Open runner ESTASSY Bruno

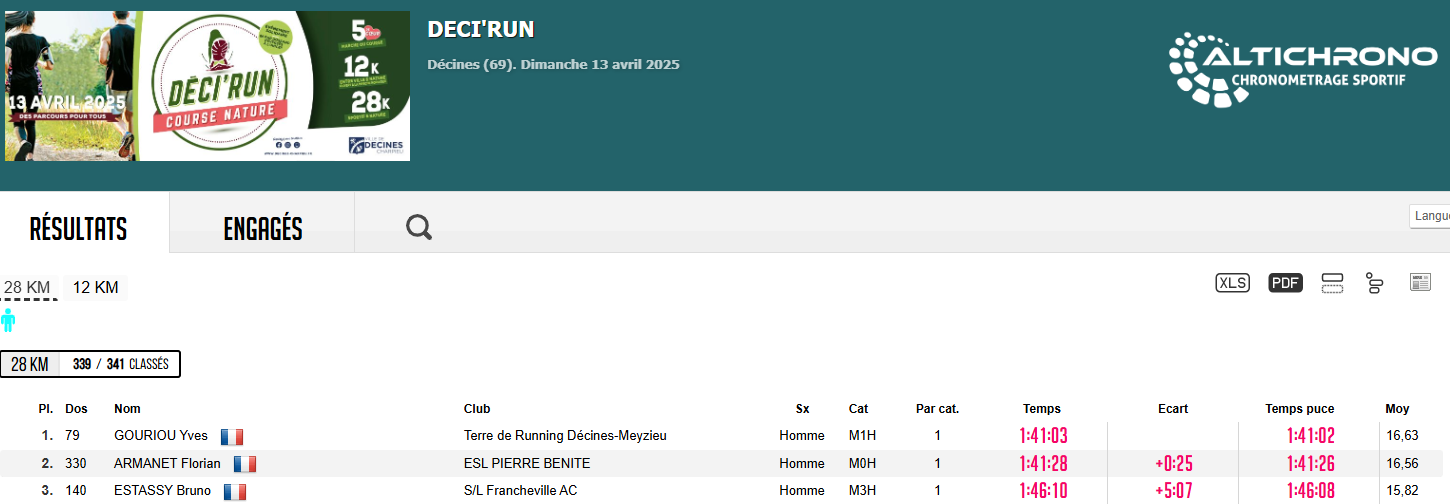coord(162,491)
